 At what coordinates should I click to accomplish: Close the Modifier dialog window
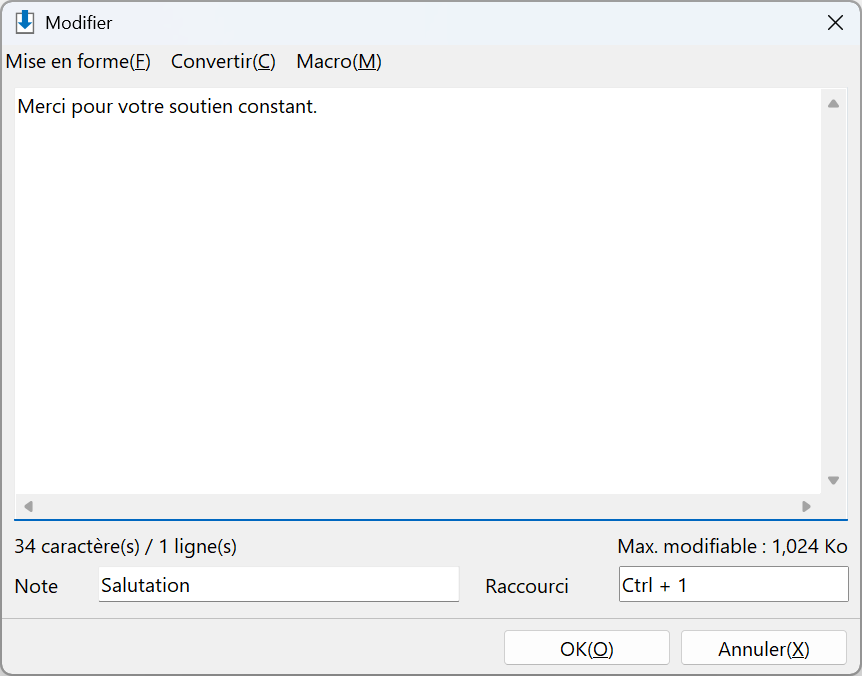click(835, 23)
